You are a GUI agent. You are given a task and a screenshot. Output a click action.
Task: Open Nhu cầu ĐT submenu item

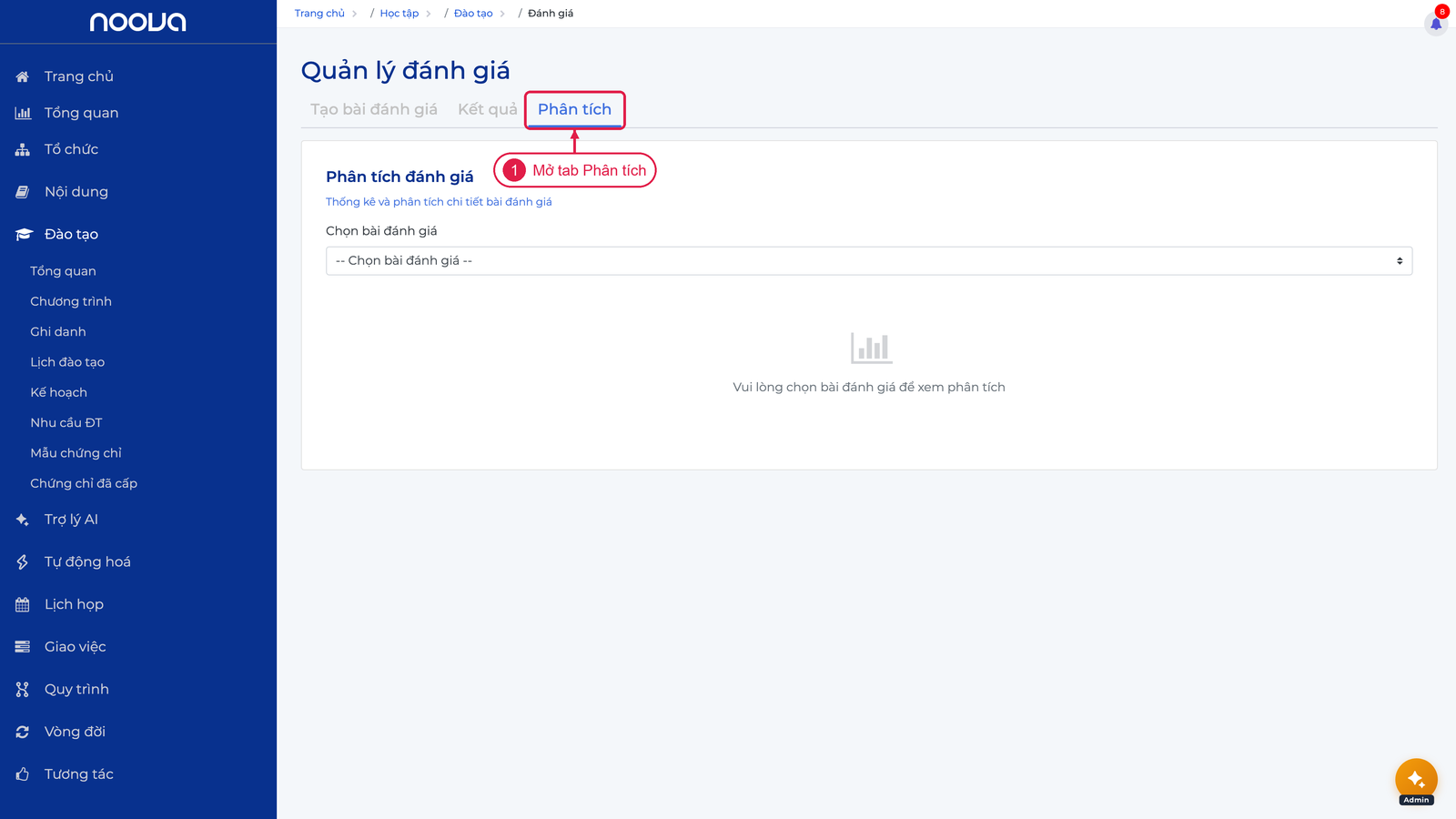pos(66,423)
